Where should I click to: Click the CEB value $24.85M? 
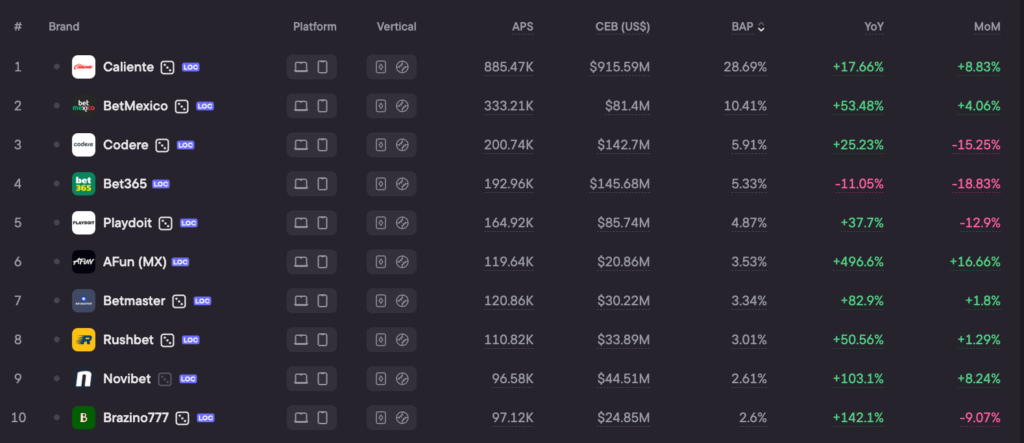coord(623,418)
